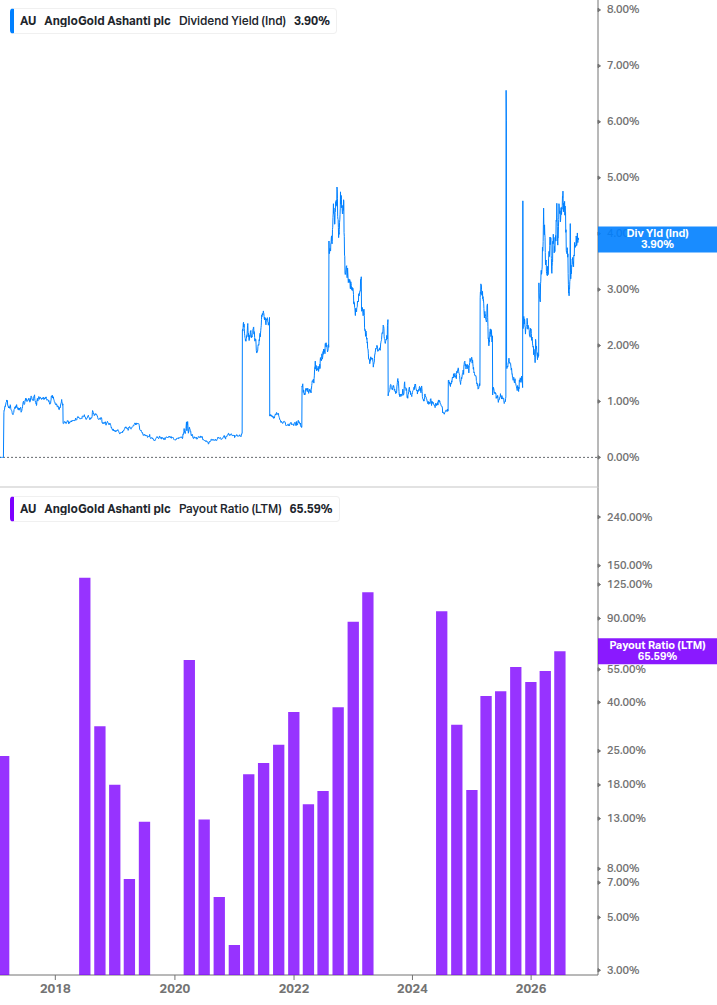The height and width of the screenshot is (1005, 717).
Task: Click the 5.00% tick on the yield axis
Action: point(623,178)
